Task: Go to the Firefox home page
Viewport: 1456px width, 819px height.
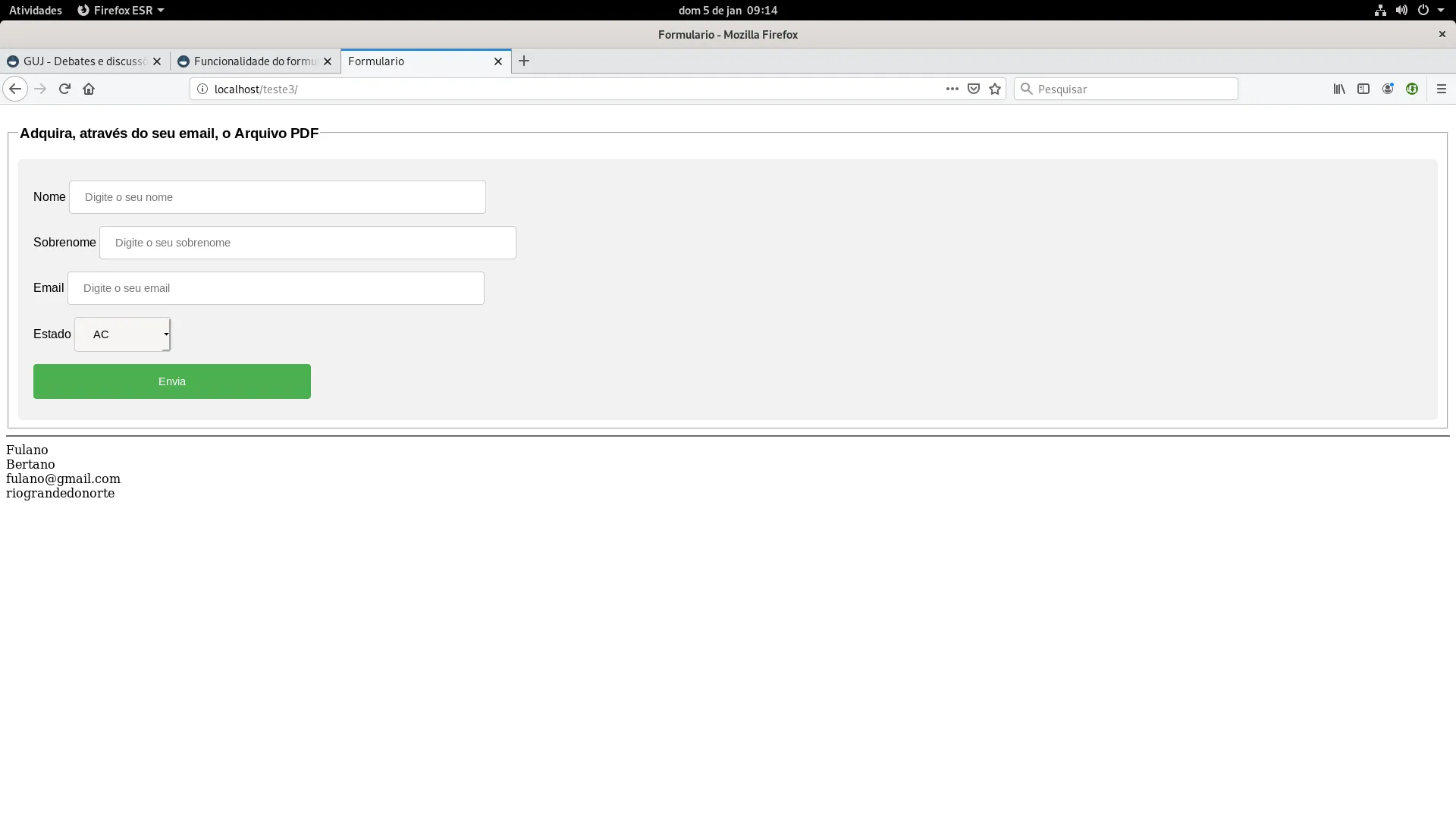Action: coord(89,89)
